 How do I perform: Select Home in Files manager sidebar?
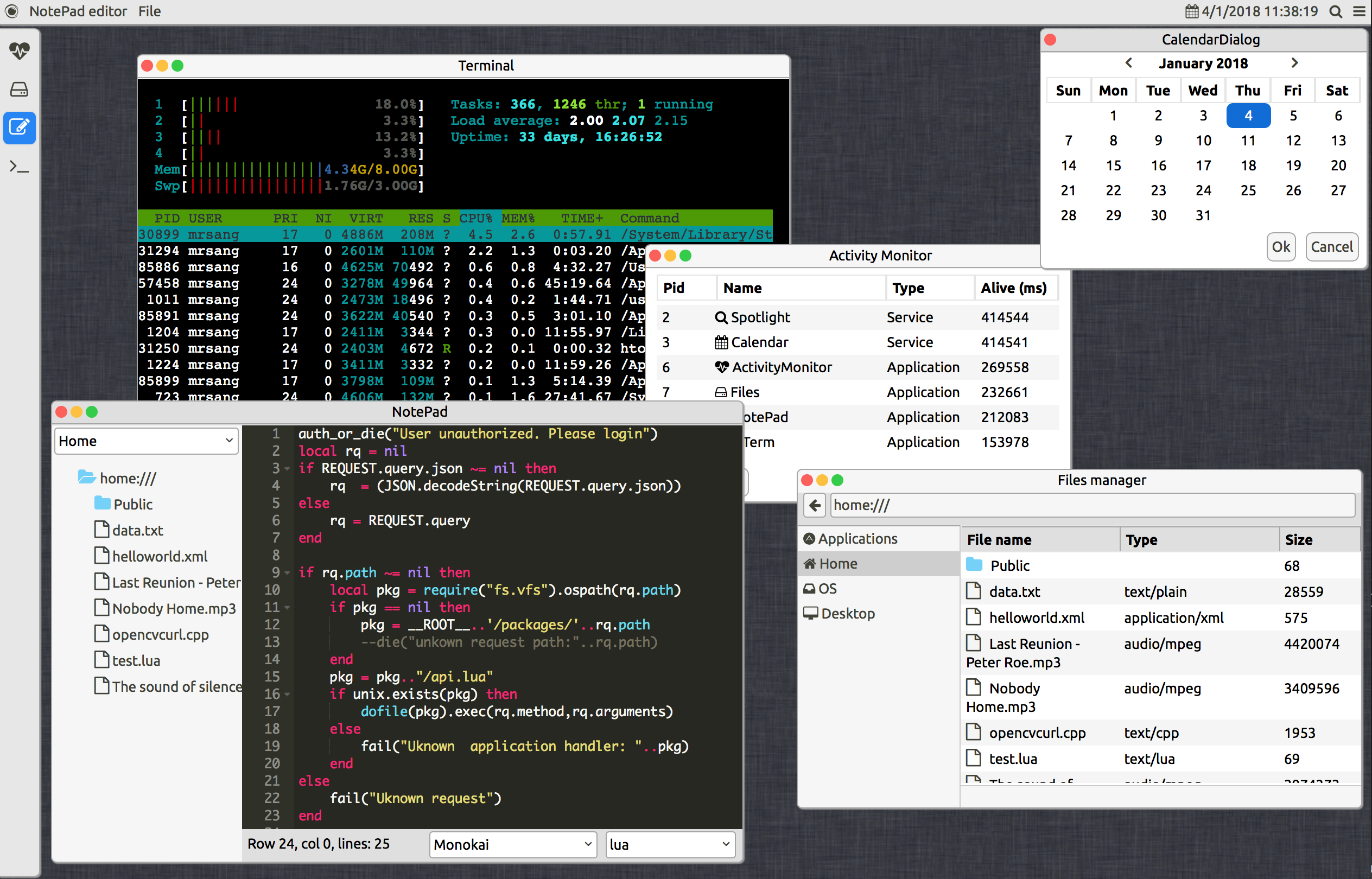(x=879, y=563)
